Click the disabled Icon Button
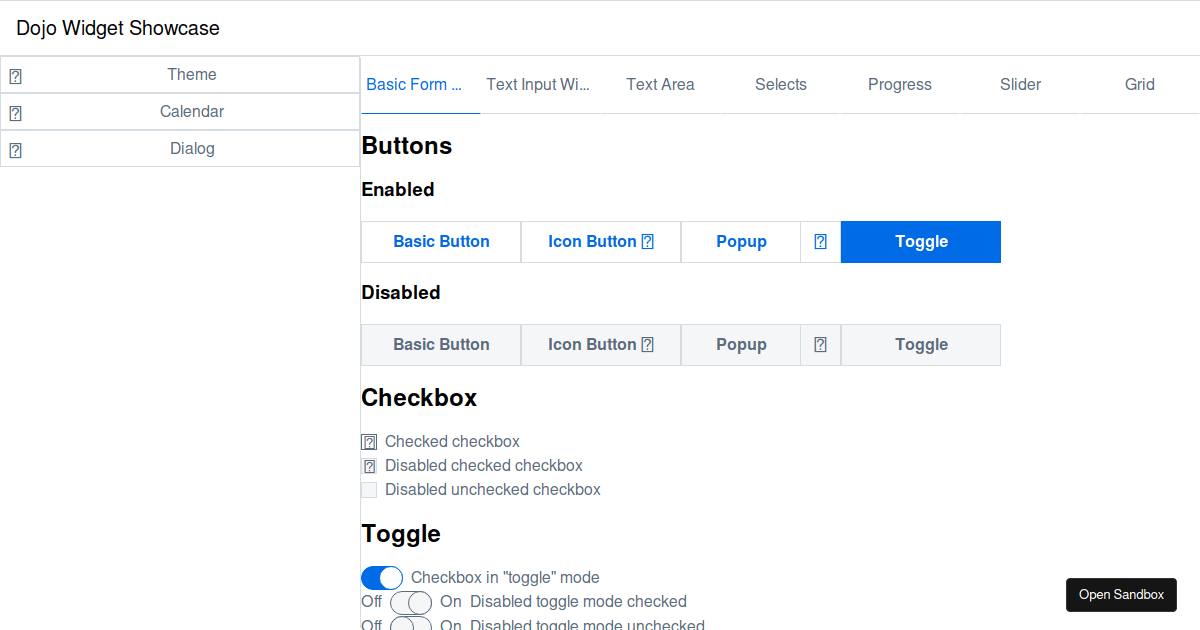Image resolution: width=1200 pixels, height=630 pixels. (601, 345)
